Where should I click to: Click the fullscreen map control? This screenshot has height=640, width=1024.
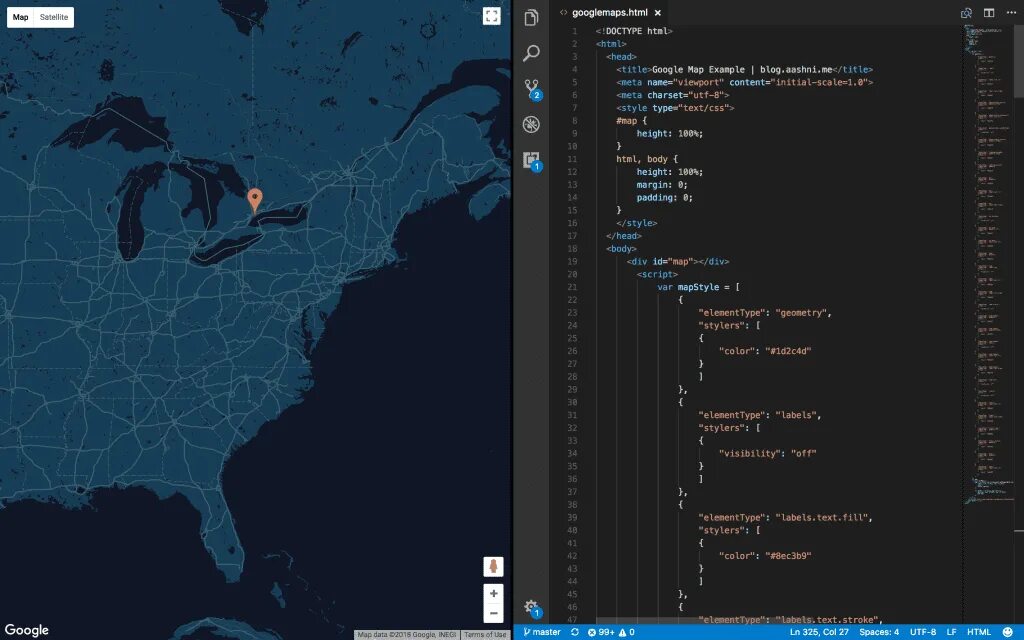pos(492,16)
